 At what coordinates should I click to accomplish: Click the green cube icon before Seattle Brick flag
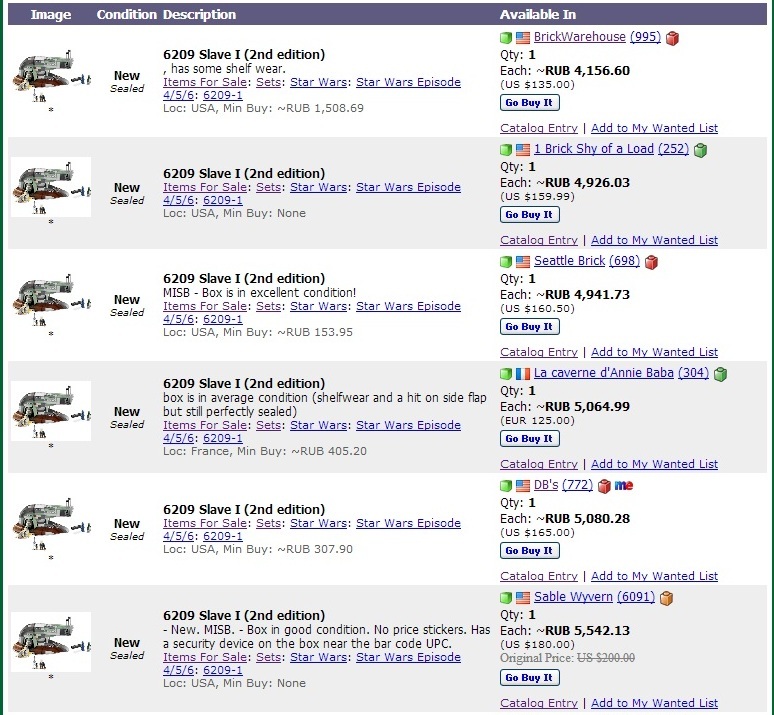coord(505,262)
